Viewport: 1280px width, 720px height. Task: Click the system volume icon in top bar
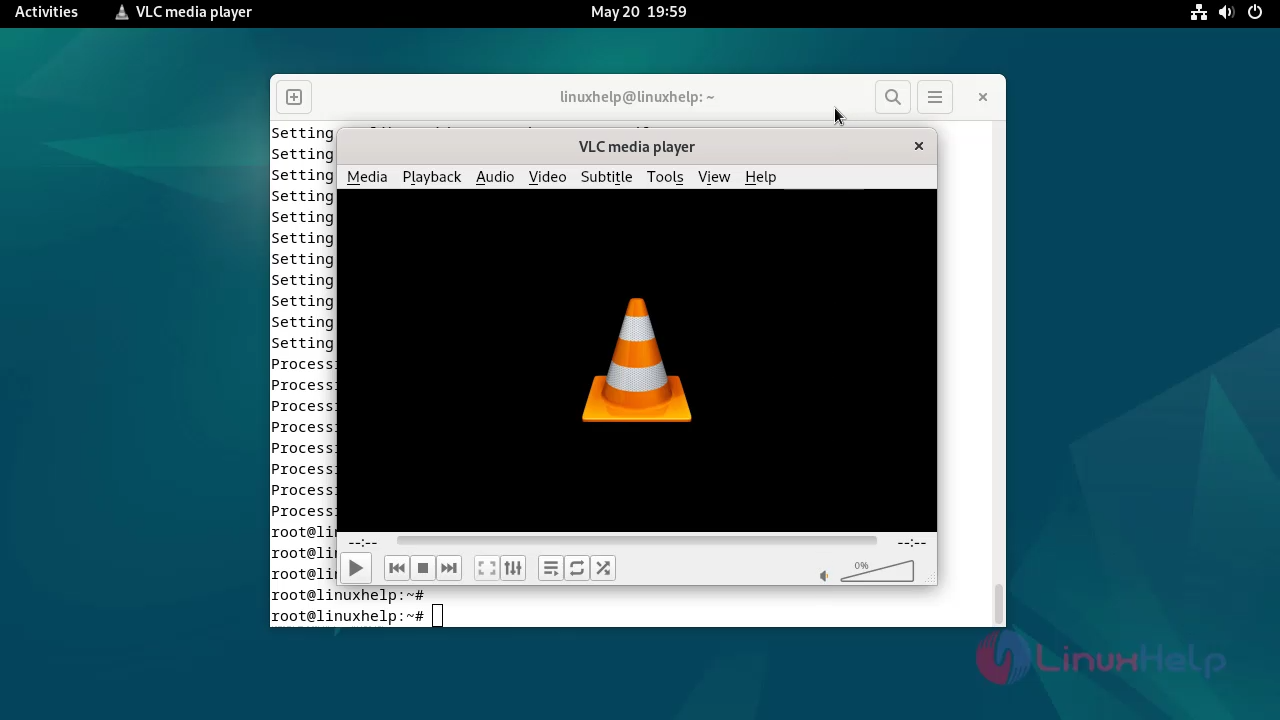1227,12
